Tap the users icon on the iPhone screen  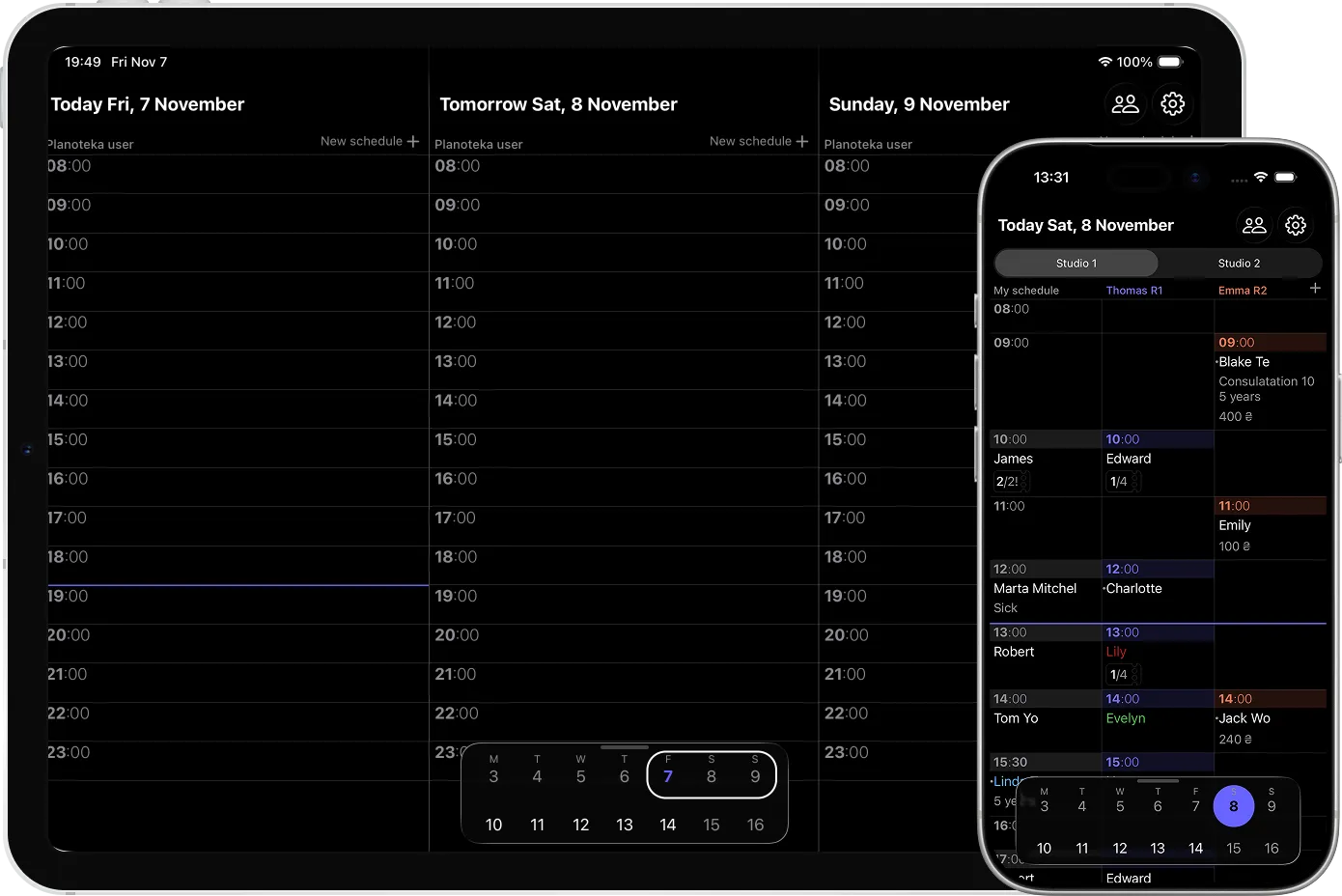tap(1253, 225)
